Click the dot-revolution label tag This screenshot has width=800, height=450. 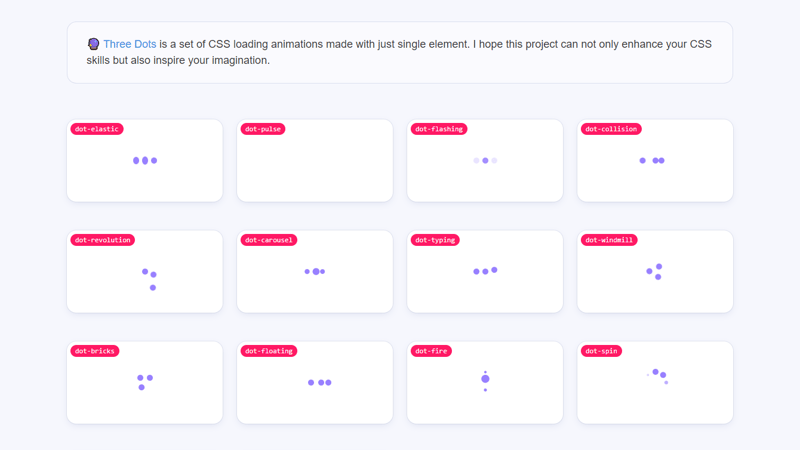click(102, 240)
